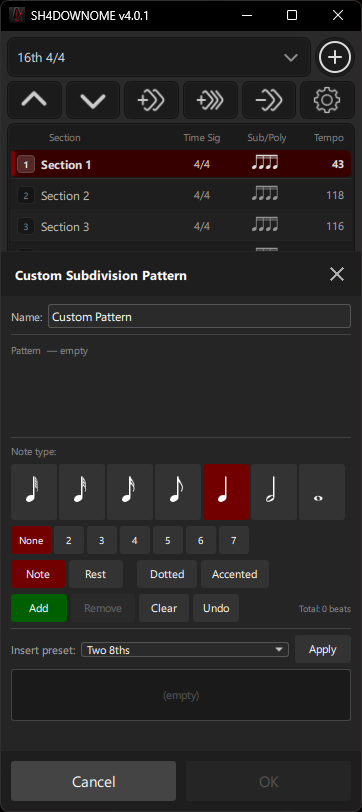Maximize the SH4DOWNOME window
Viewport: 362px width, 812px height.
tap(292, 16)
